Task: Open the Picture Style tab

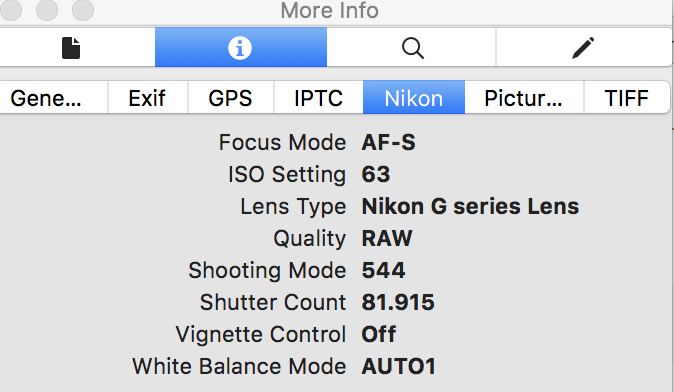Action: coord(524,98)
